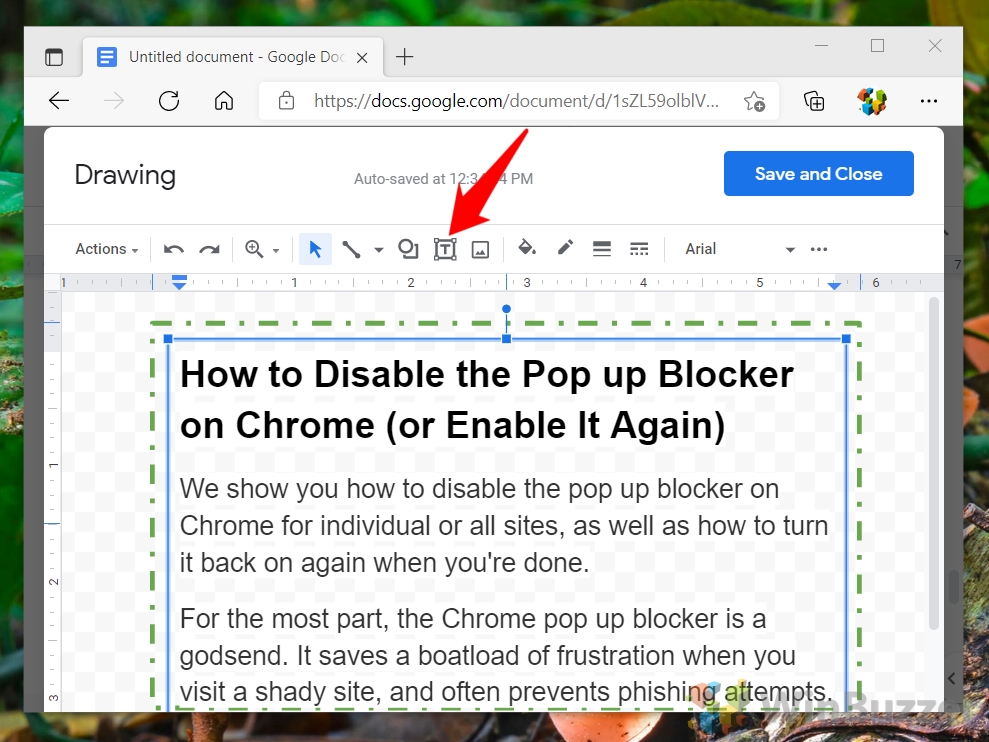Choose the Select arrow cursor tool
This screenshot has height=742, width=989.
315,249
